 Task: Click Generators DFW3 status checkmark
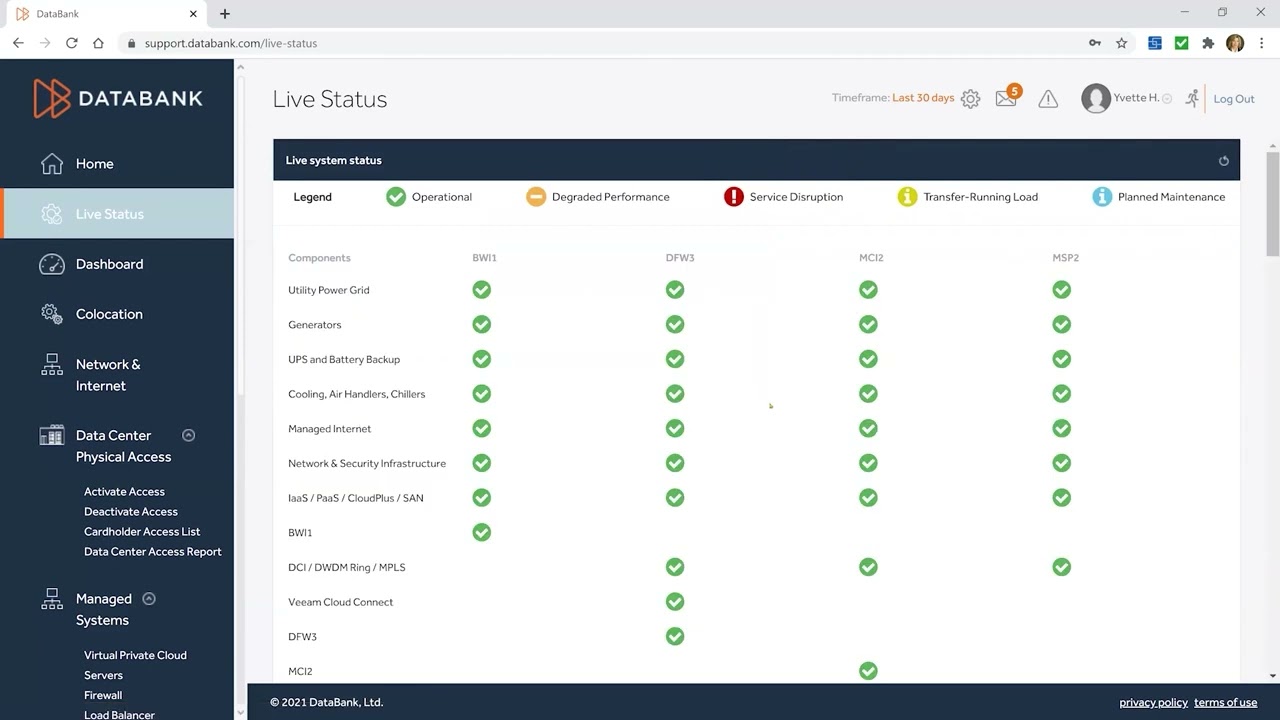675,325
